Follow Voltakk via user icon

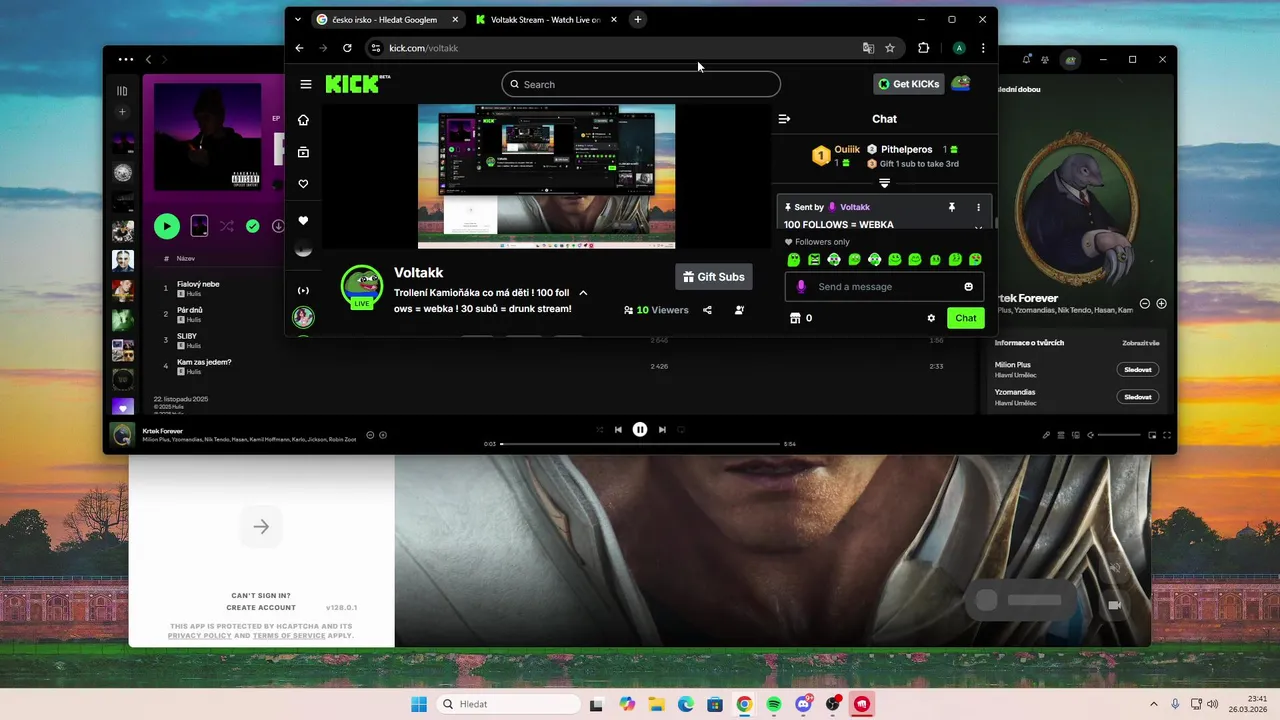coord(739,310)
